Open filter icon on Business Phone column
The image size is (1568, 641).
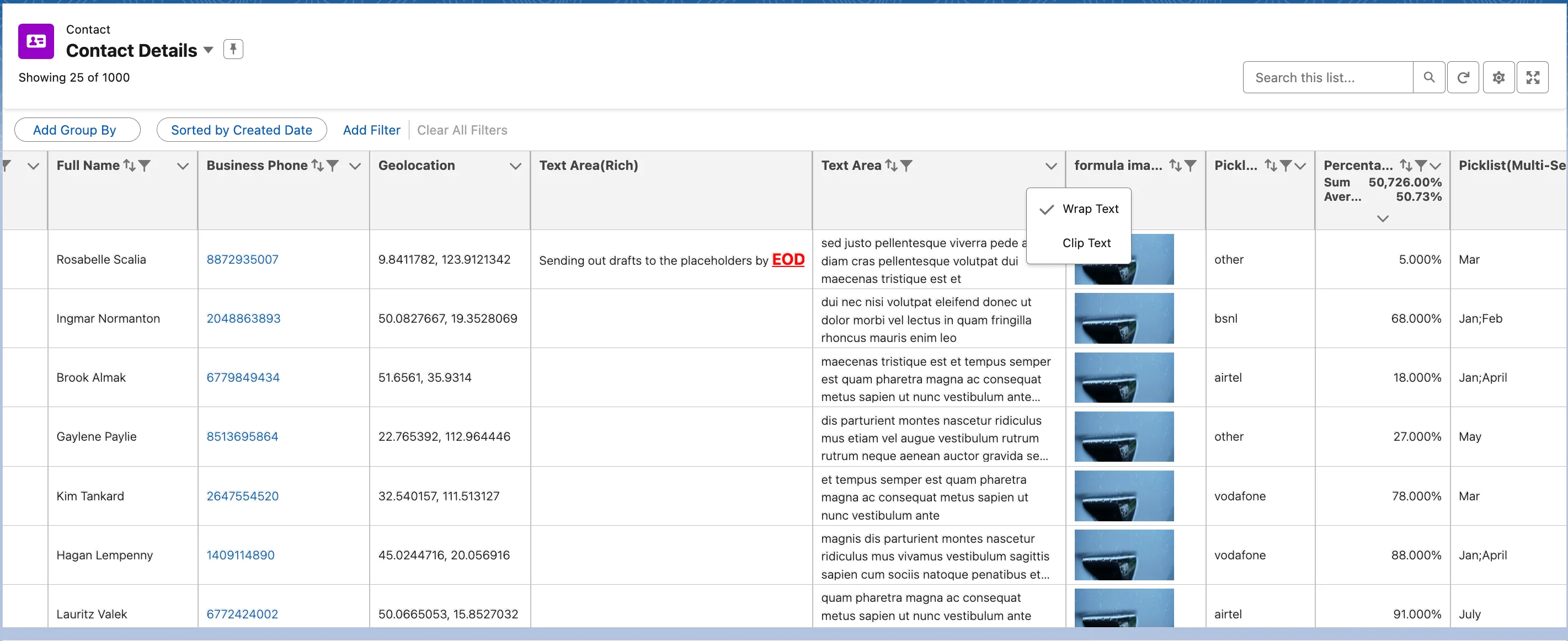point(332,164)
